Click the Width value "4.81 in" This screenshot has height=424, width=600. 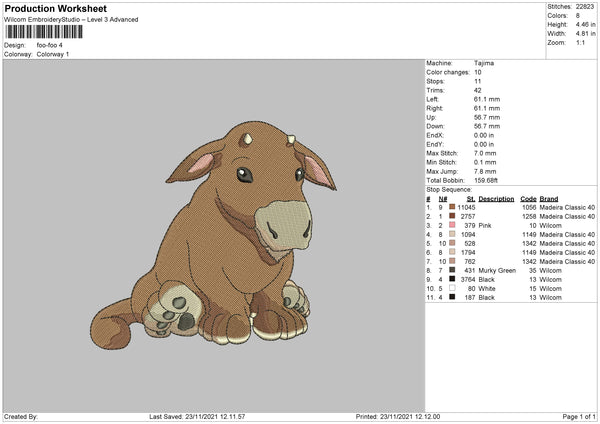click(585, 34)
